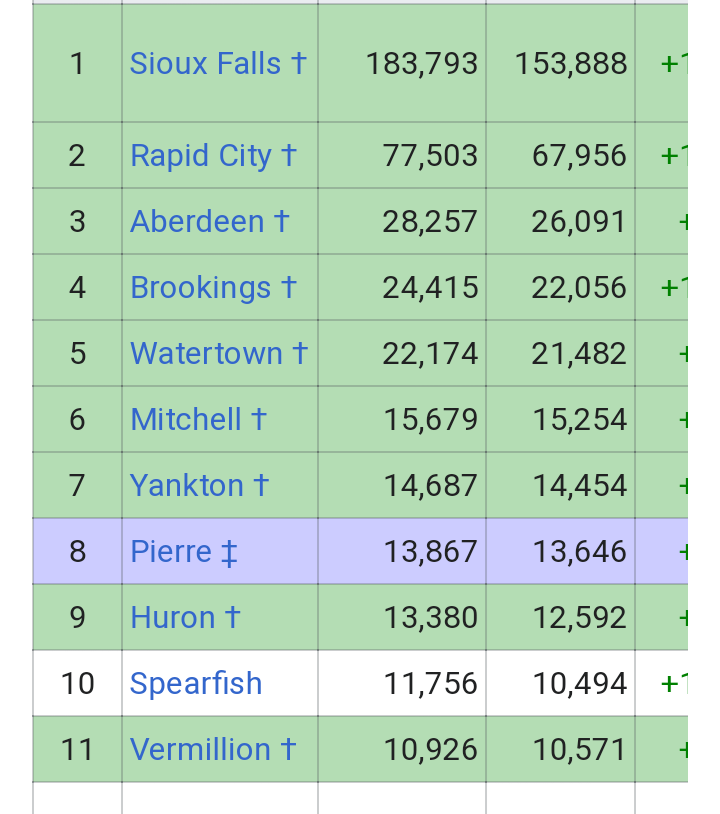The height and width of the screenshot is (814, 720).
Task: Click the 10,571 cell in Vermillion row
Action: pos(579,750)
